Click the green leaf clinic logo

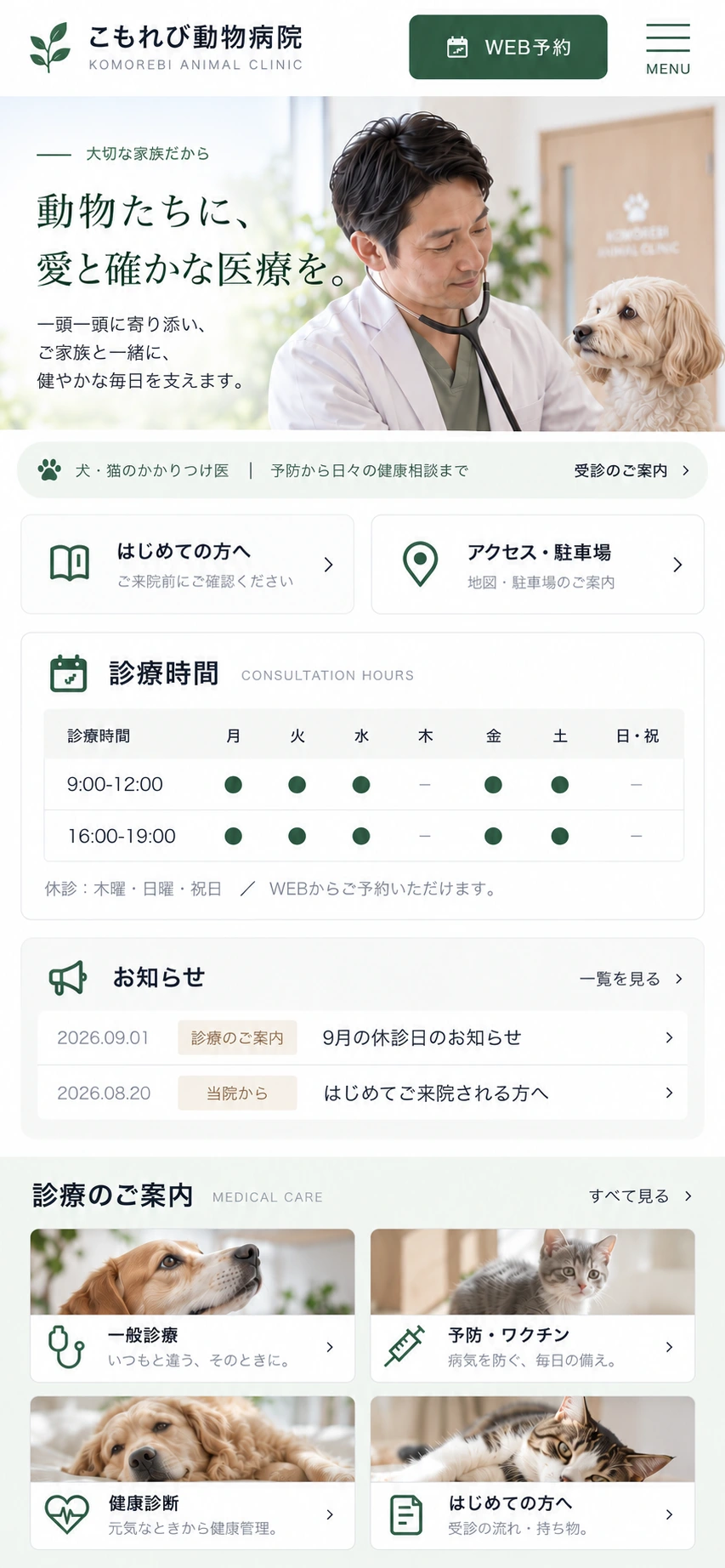click(50, 48)
